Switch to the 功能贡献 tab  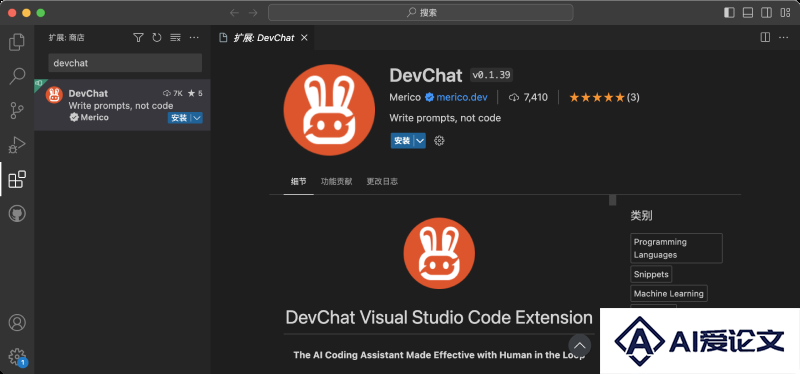336,181
